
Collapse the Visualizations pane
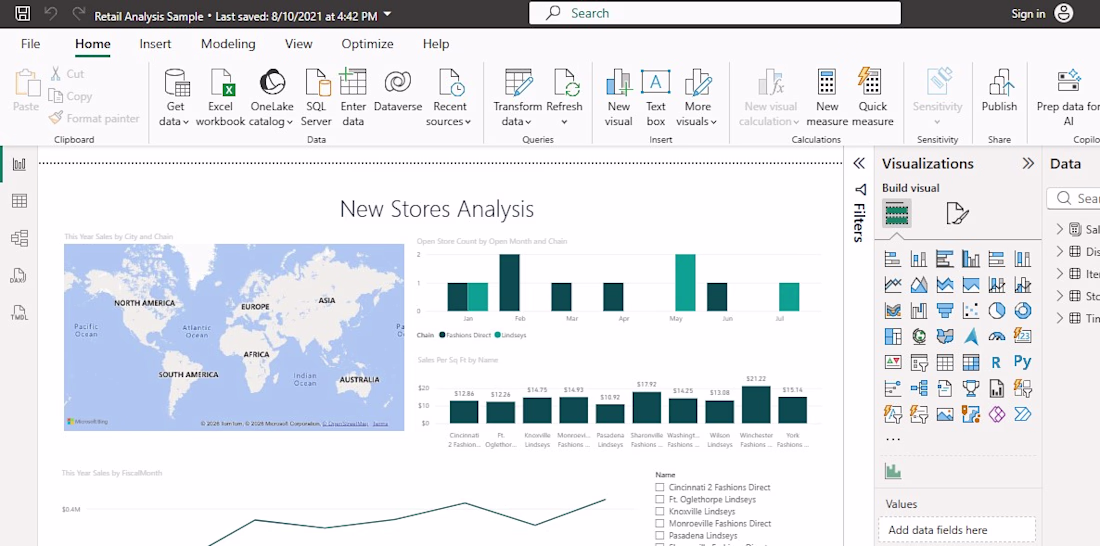click(x=1028, y=164)
